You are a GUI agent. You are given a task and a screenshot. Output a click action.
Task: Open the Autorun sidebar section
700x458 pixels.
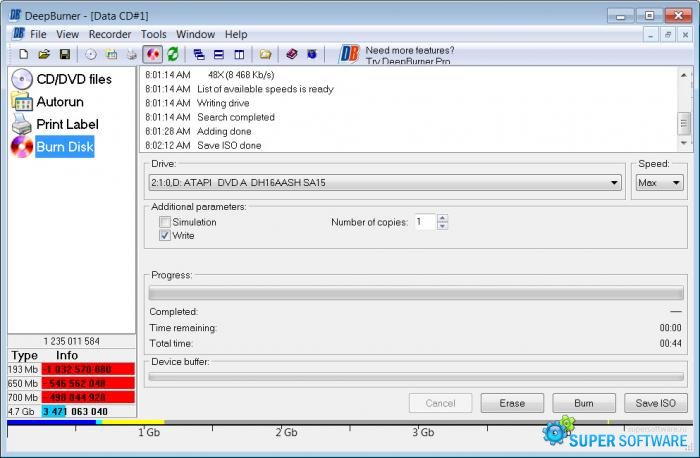click(47, 102)
